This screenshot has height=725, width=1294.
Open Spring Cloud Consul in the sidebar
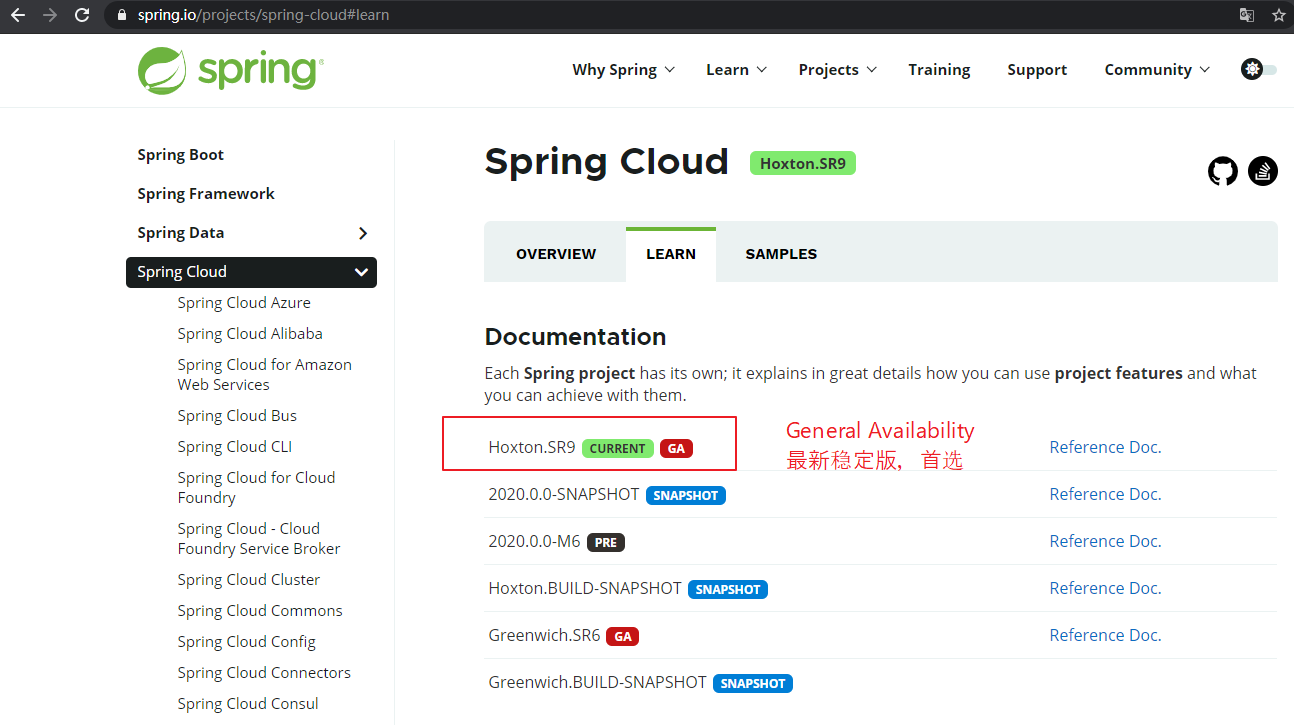(x=248, y=704)
